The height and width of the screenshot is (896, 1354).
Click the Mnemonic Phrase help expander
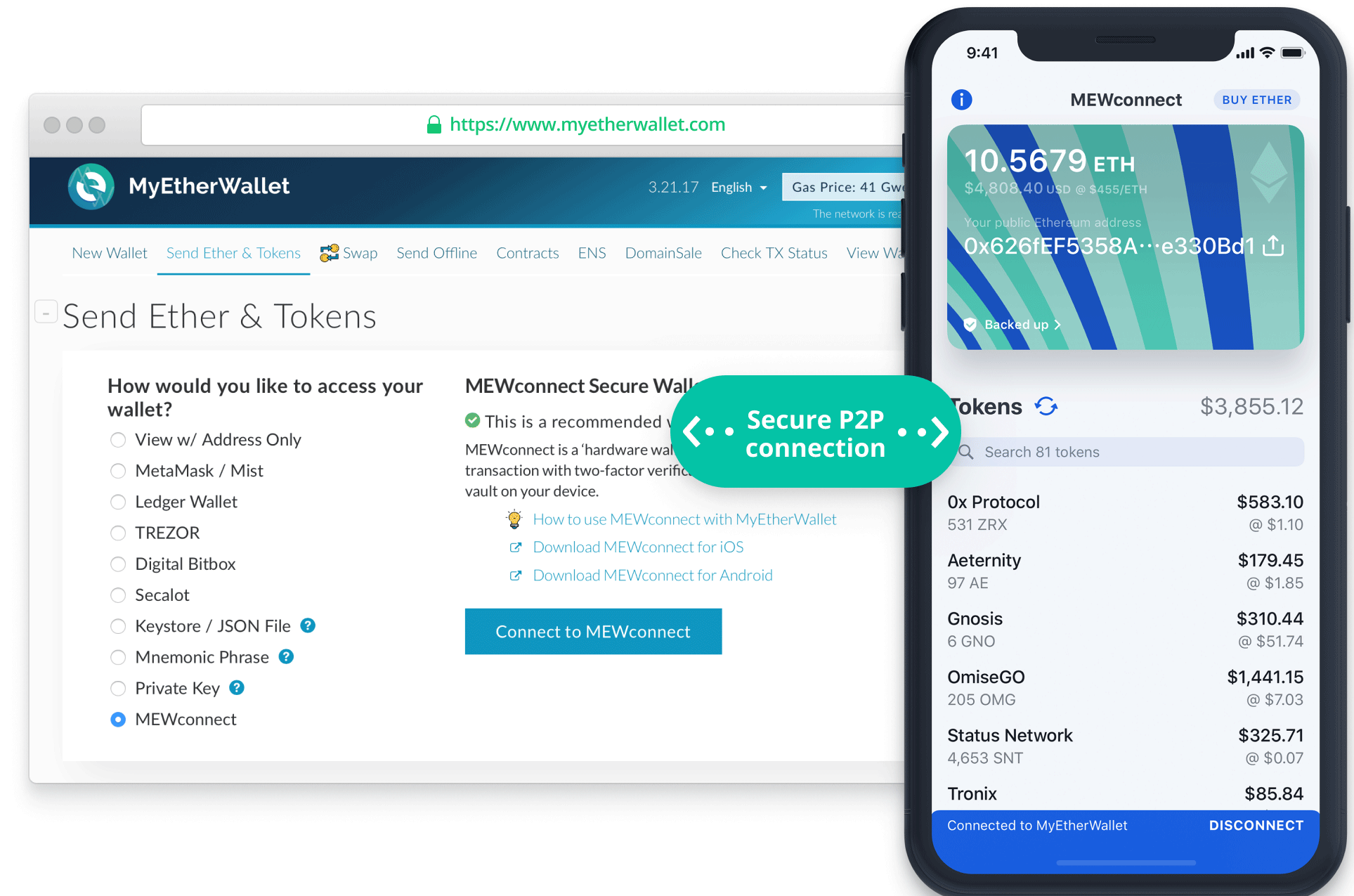pos(296,656)
